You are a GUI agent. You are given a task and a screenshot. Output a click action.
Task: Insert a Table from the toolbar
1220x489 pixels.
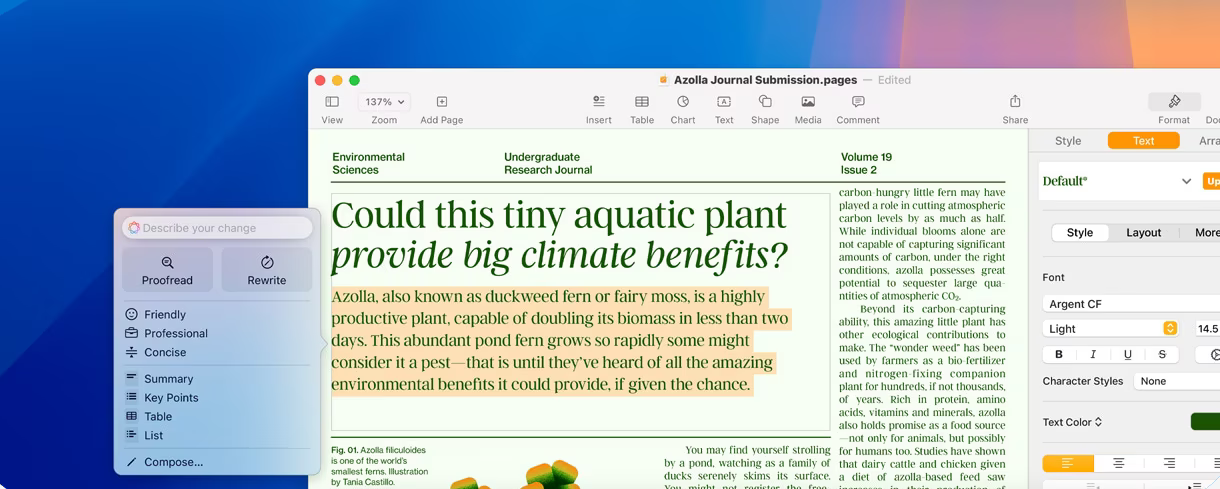642,102
